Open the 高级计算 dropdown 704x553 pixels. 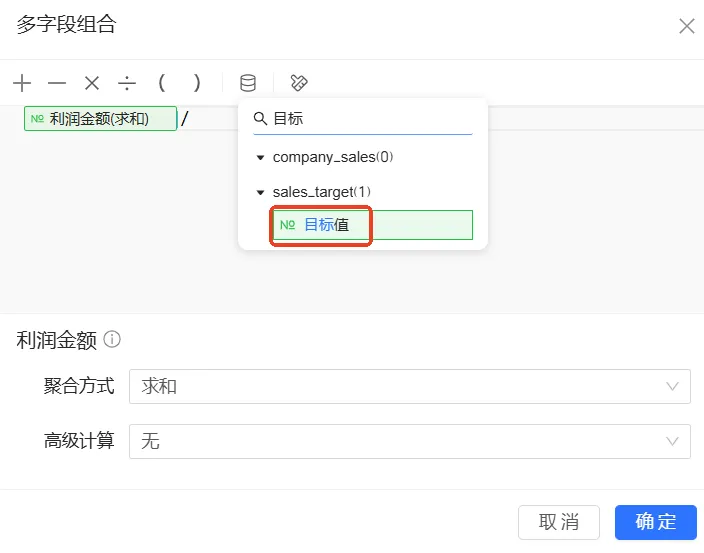[x=409, y=441]
